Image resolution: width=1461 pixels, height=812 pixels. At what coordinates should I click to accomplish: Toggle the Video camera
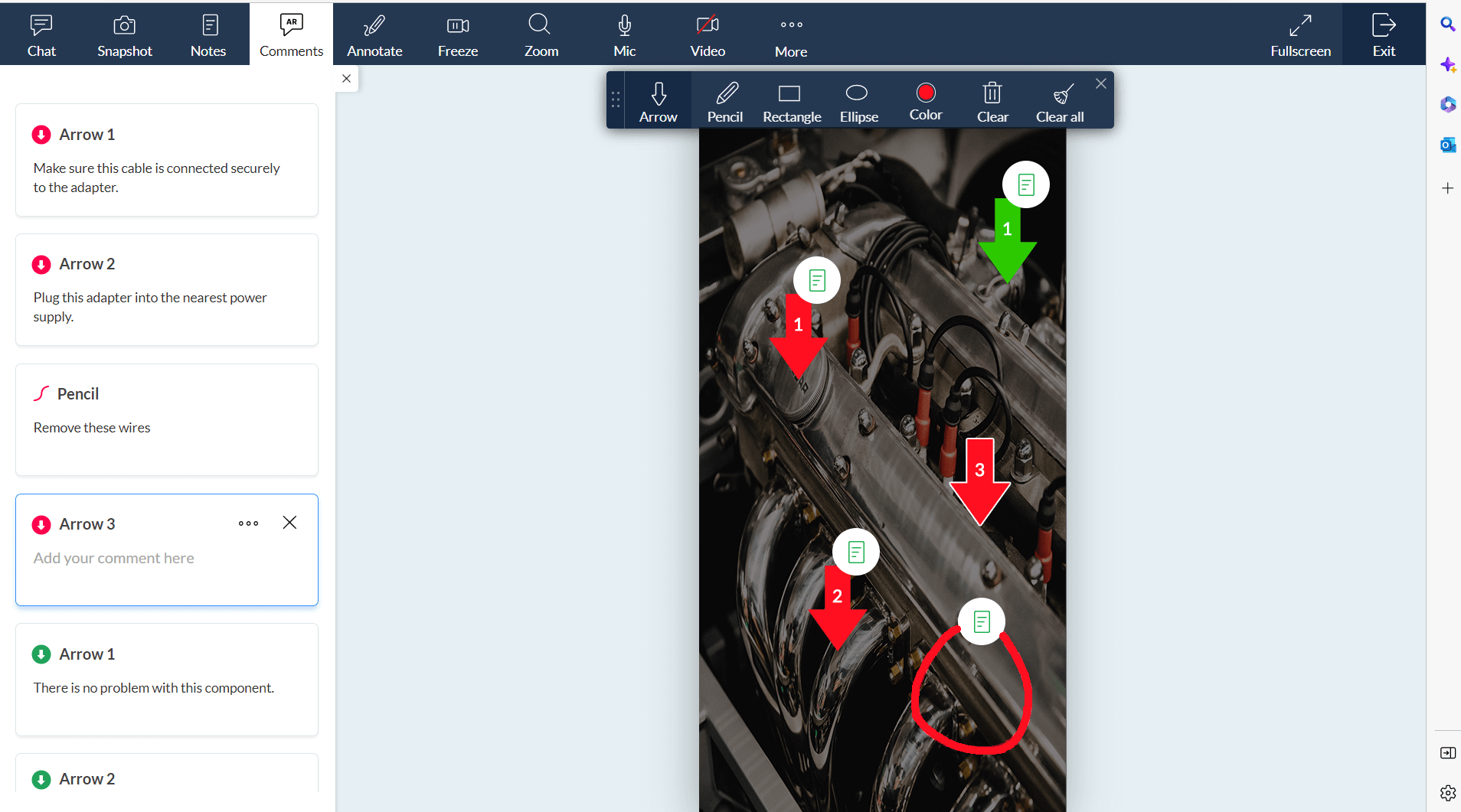[707, 34]
